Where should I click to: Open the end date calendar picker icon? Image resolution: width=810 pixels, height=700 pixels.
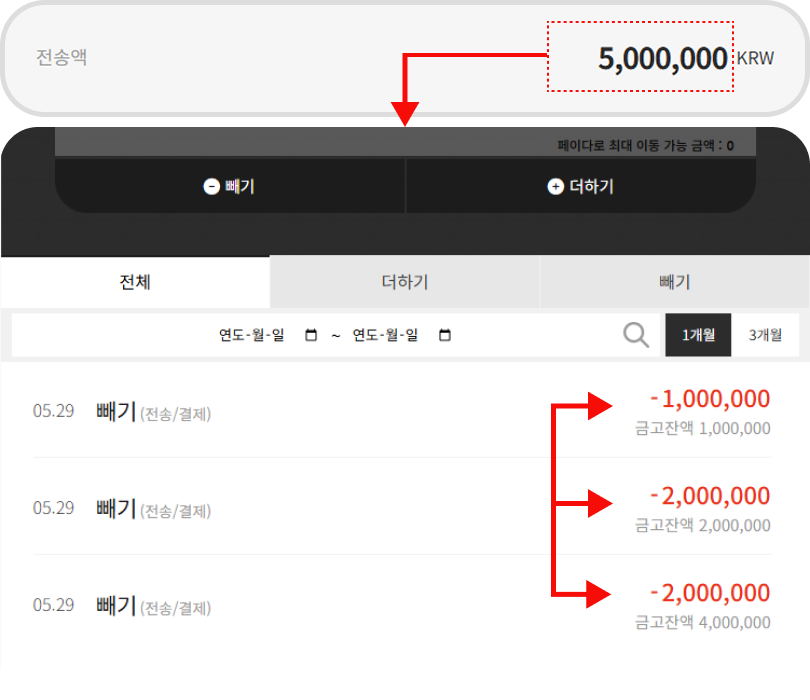pos(445,335)
